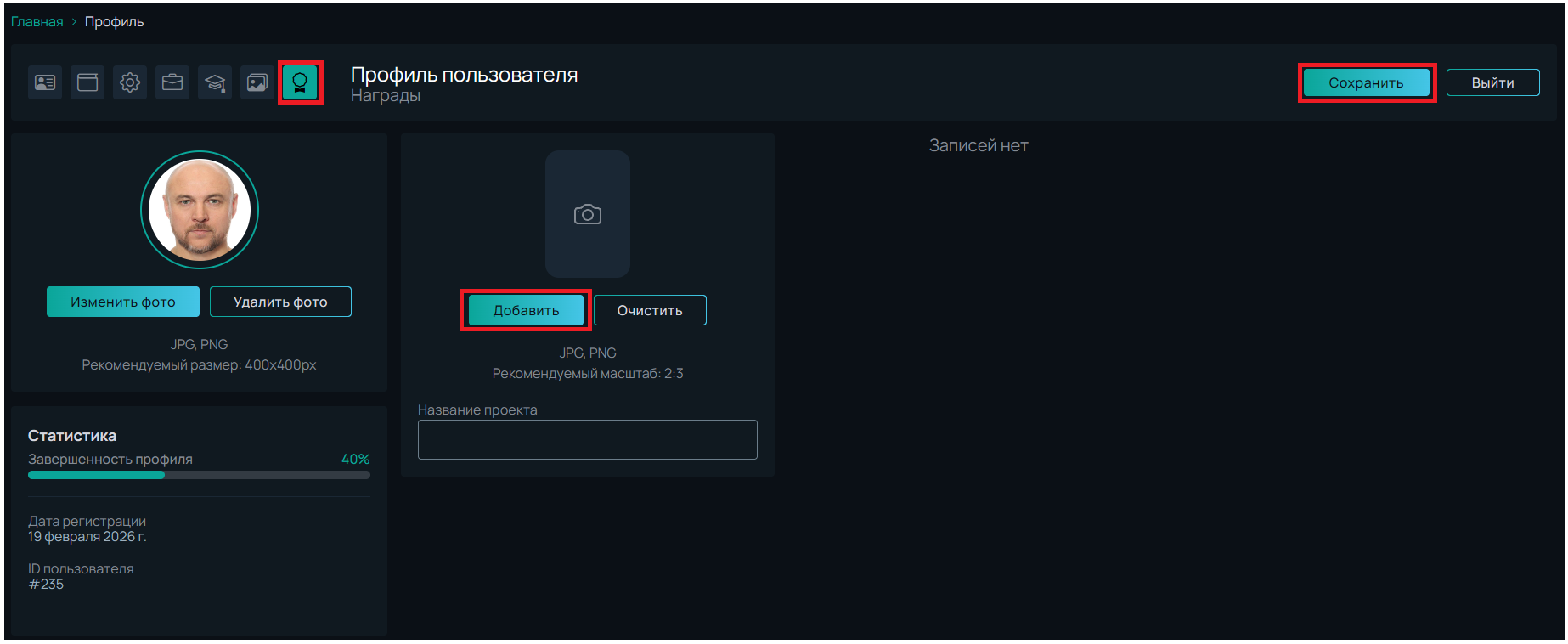This screenshot has height=644, width=1568.
Task: Click the camera icon in award placeholder
Action: (587, 215)
